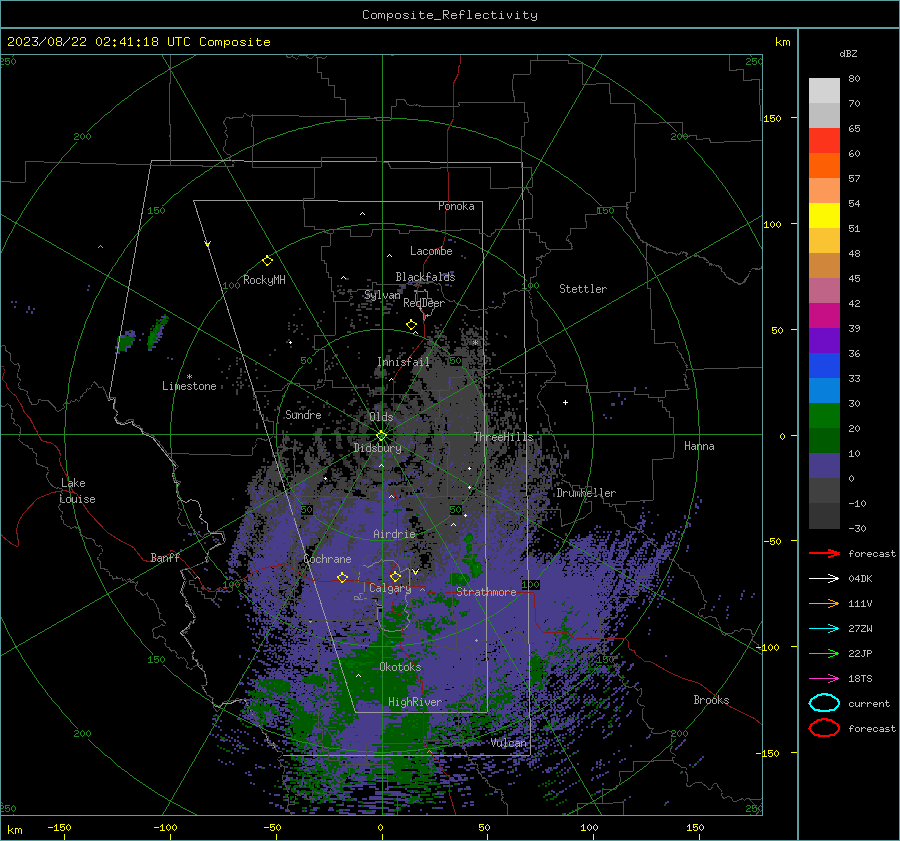Select the blue 33 dBZ color swatch
900x841 pixels.
click(824, 366)
